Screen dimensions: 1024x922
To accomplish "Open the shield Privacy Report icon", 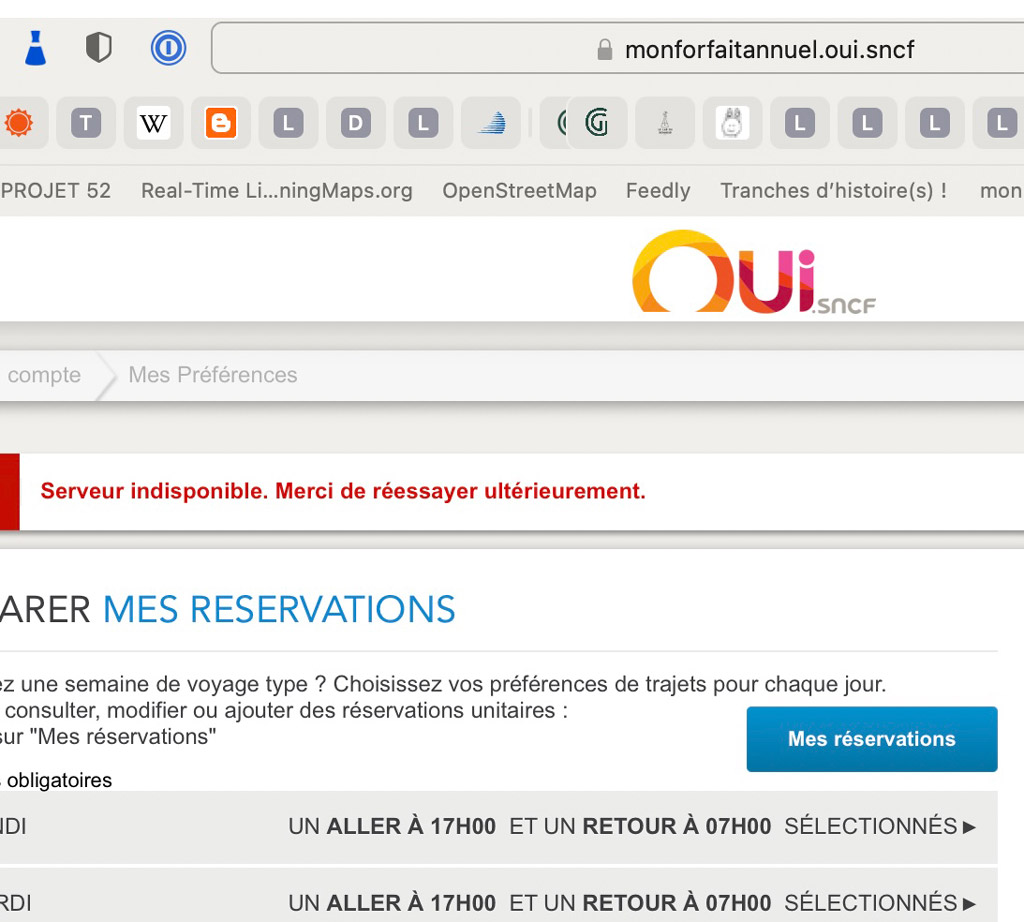I will (x=99, y=48).
